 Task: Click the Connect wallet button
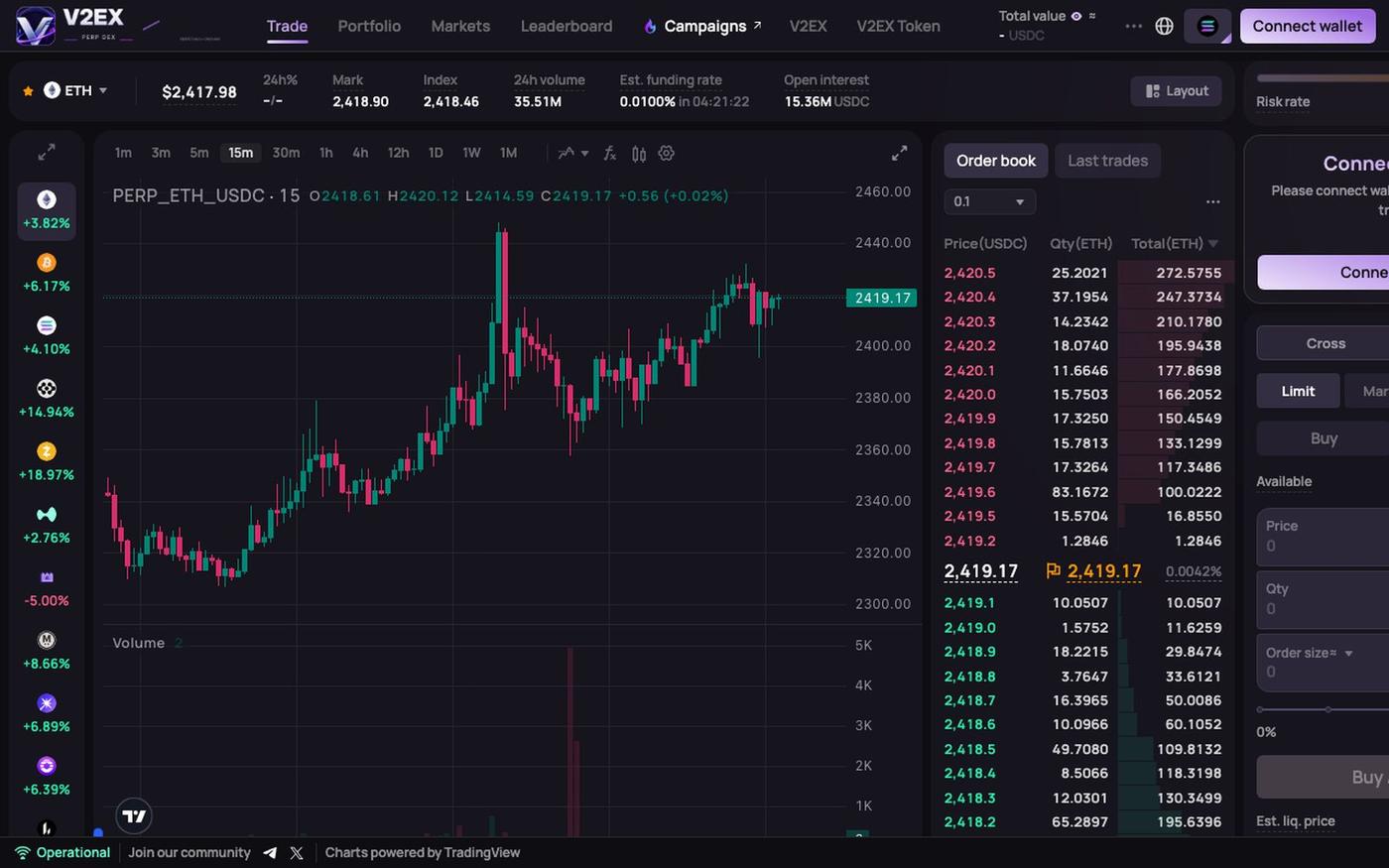1307,26
